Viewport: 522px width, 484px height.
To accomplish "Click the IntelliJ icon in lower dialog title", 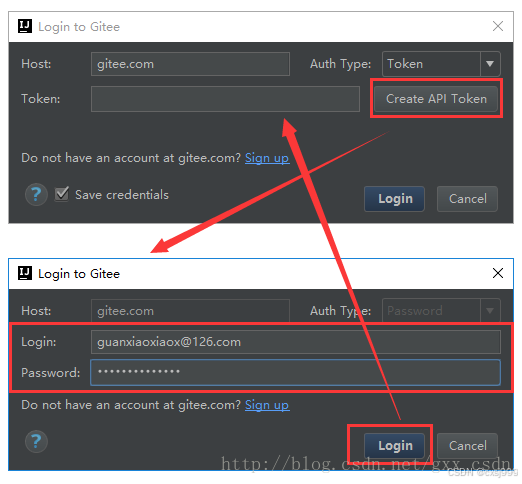I will (25, 273).
